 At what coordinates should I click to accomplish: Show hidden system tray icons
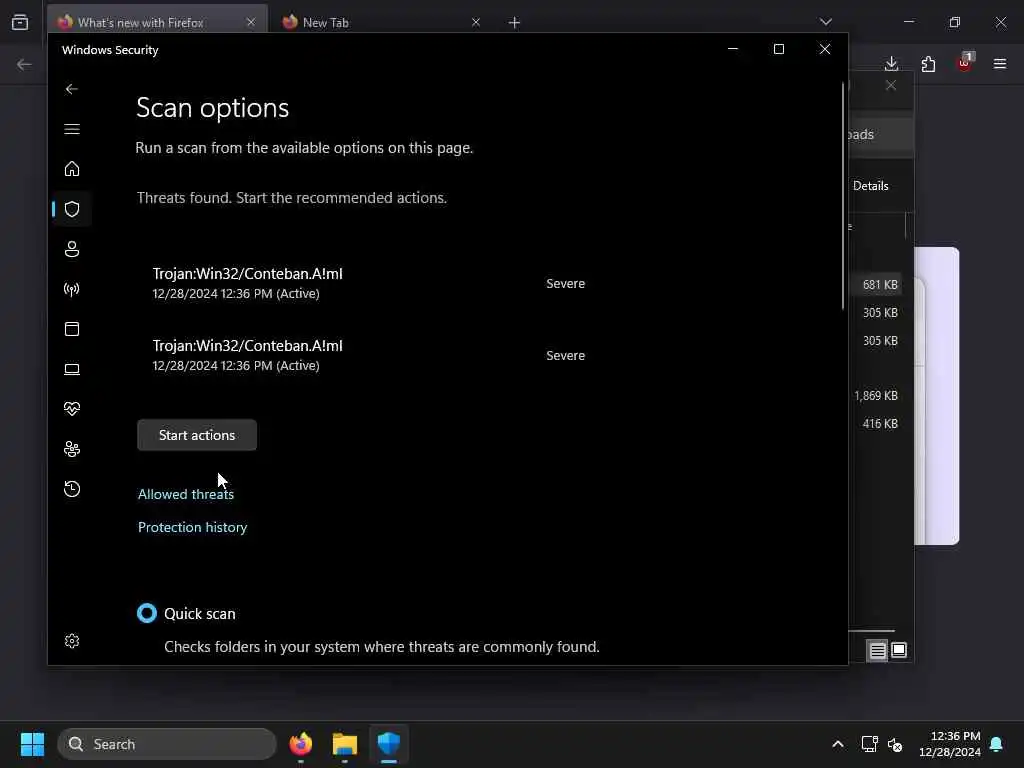click(838, 744)
